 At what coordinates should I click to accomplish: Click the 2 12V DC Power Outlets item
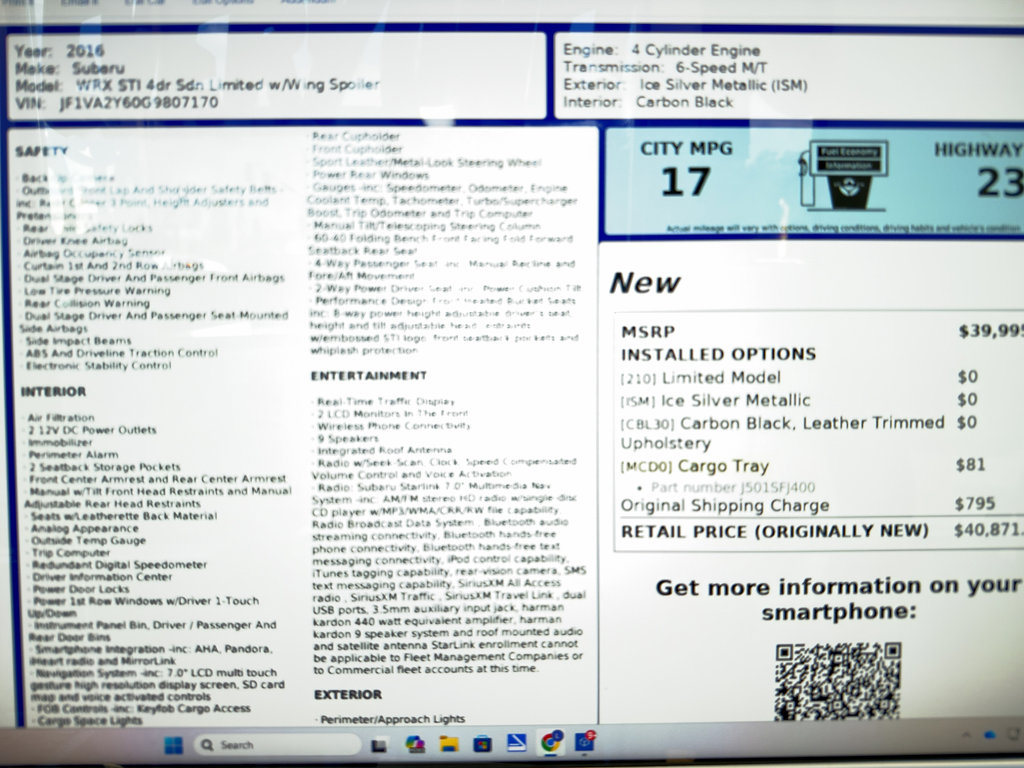[x=92, y=430]
